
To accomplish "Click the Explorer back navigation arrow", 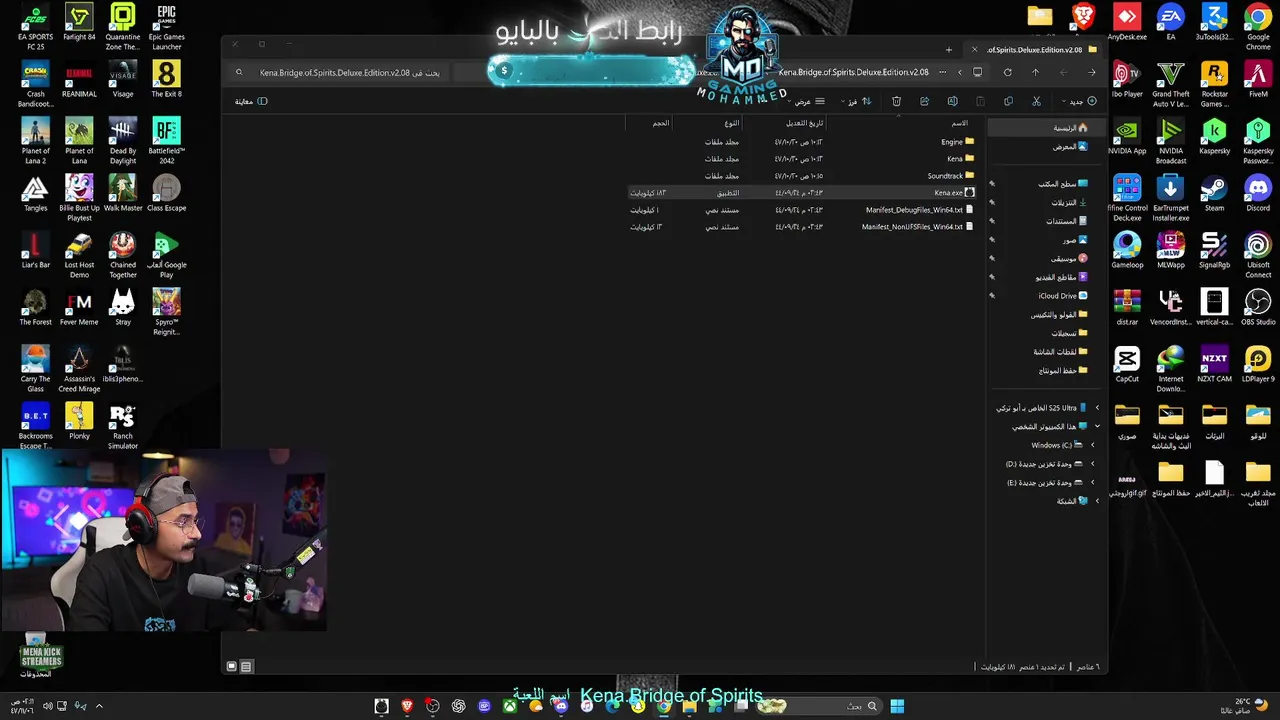I will click(x=1091, y=72).
